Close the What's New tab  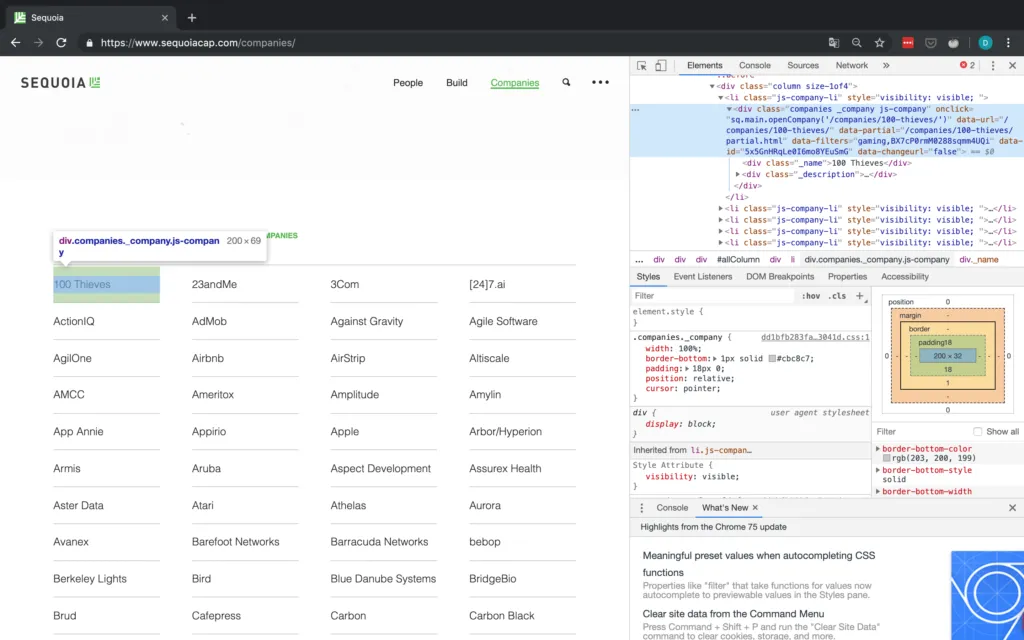pyautogui.click(x=755, y=507)
